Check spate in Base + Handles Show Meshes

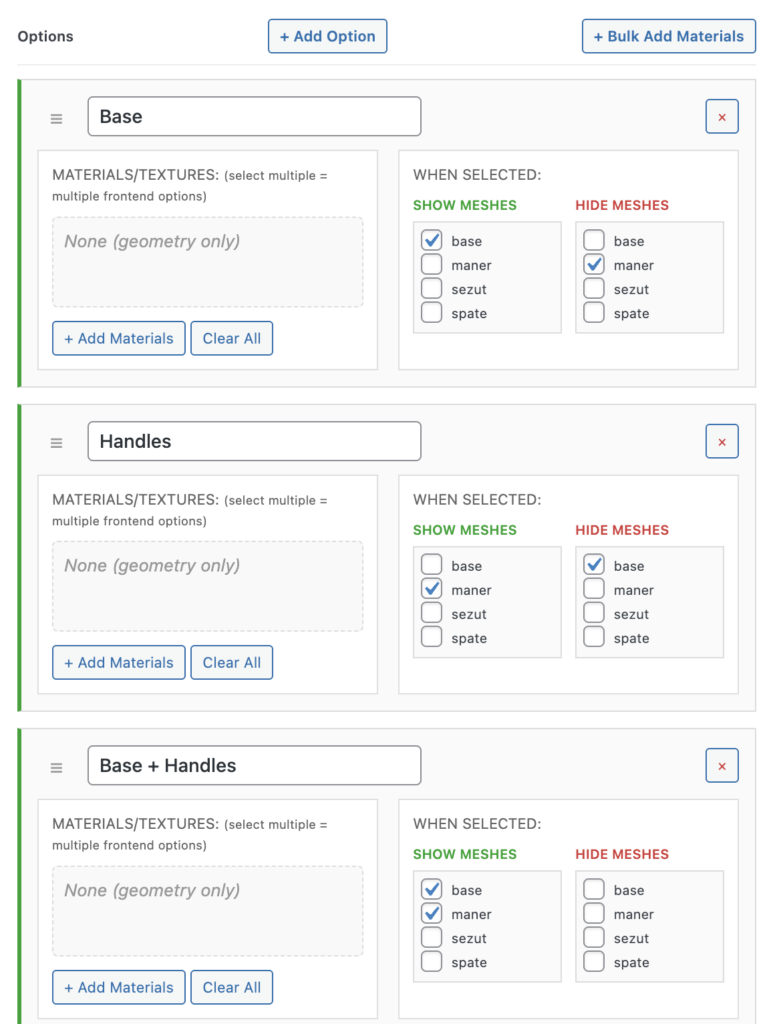coord(432,962)
